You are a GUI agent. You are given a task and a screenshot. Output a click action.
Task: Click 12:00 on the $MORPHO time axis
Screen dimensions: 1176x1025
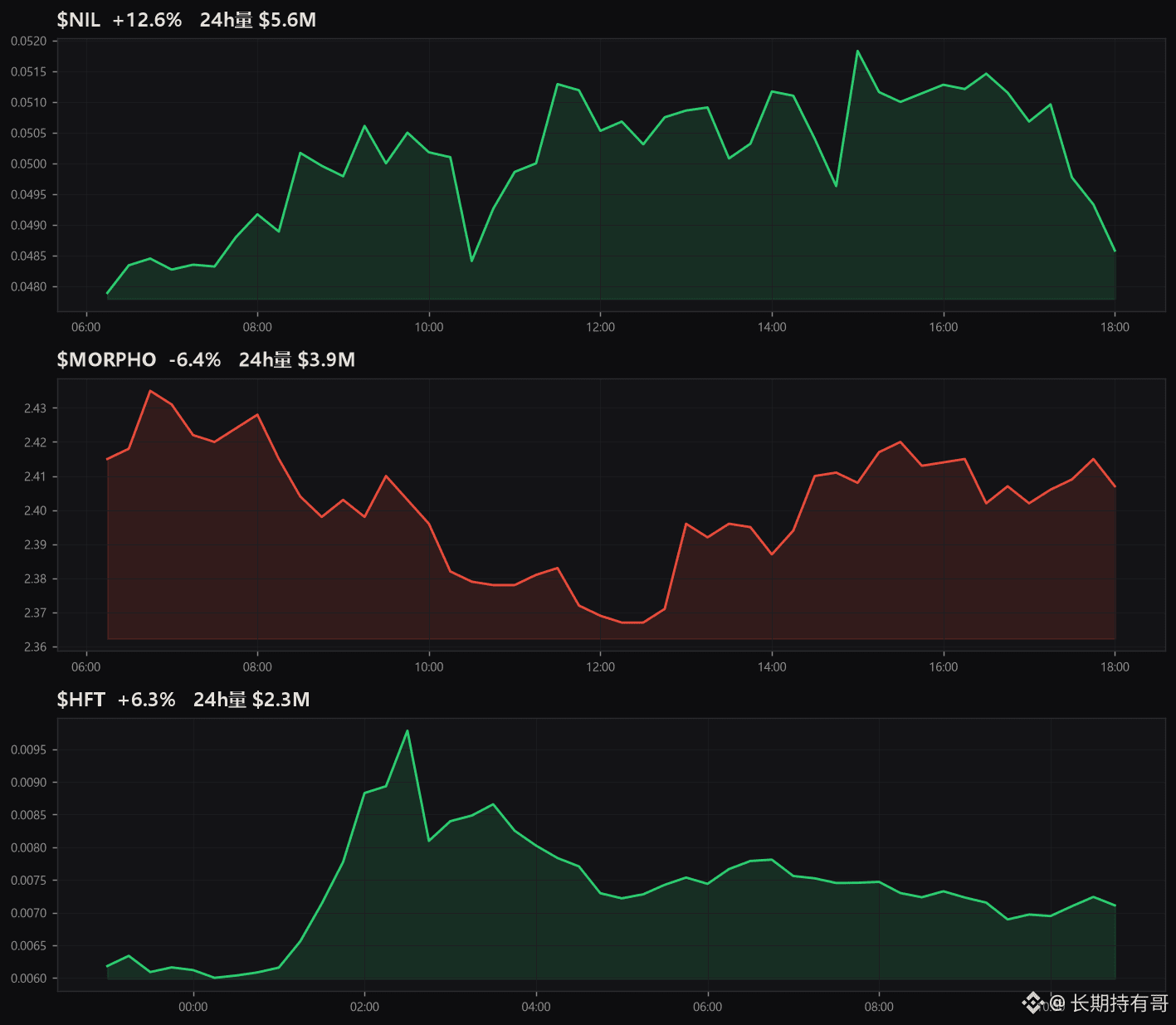coord(601,667)
